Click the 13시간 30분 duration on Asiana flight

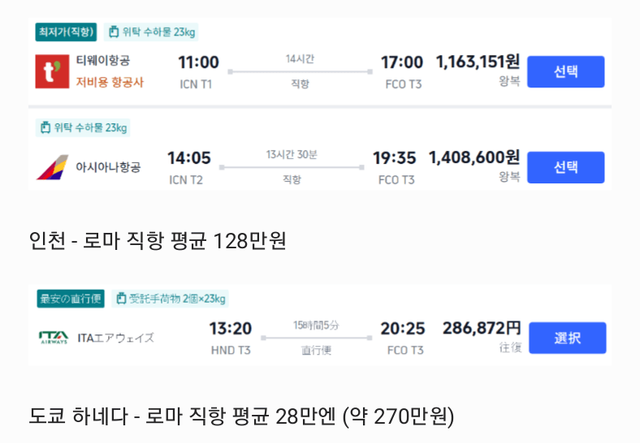click(x=292, y=154)
